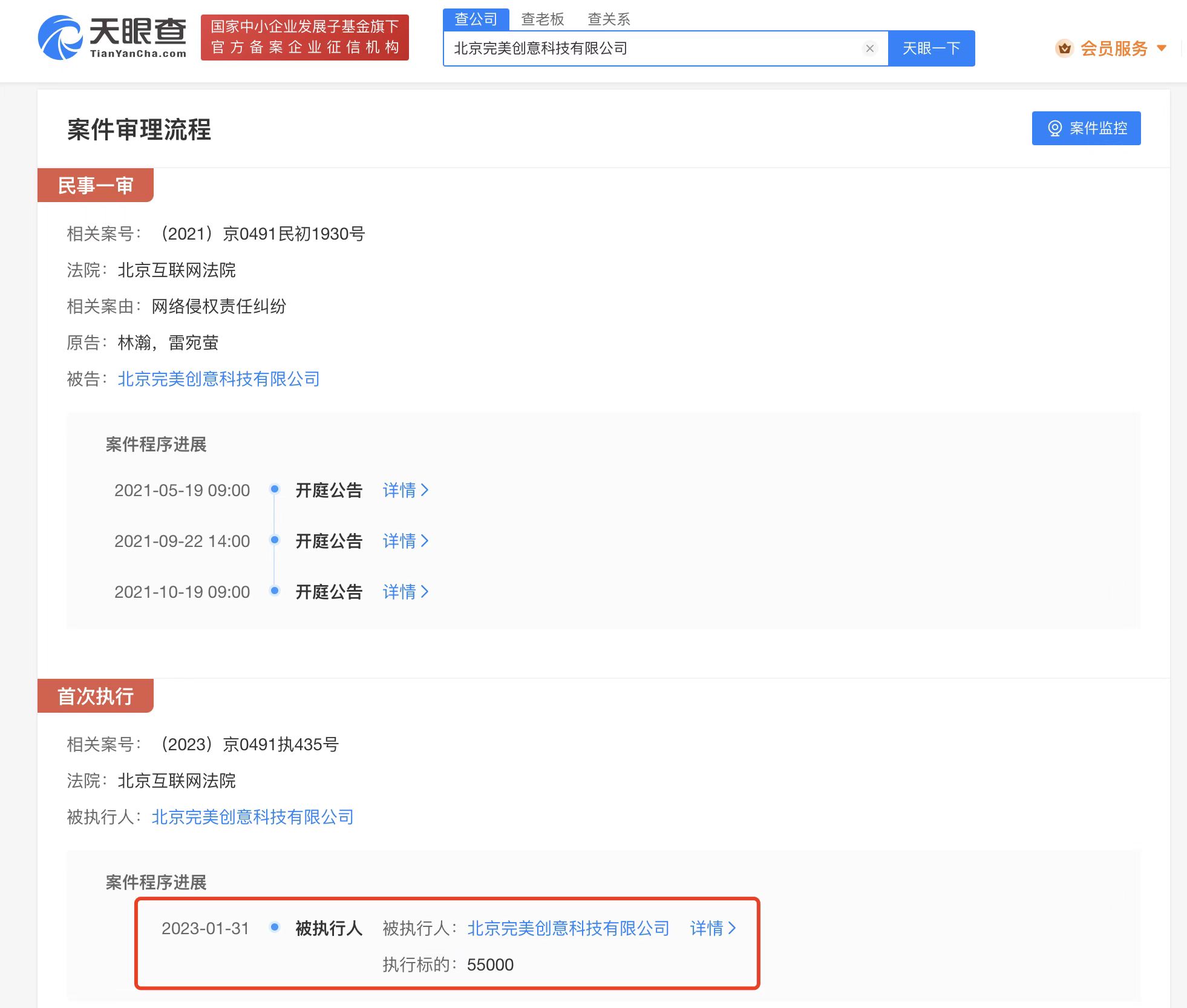The image size is (1187, 1008).
Task: Open 会员服务 dropdown arrow
Action: tap(1162, 48)
